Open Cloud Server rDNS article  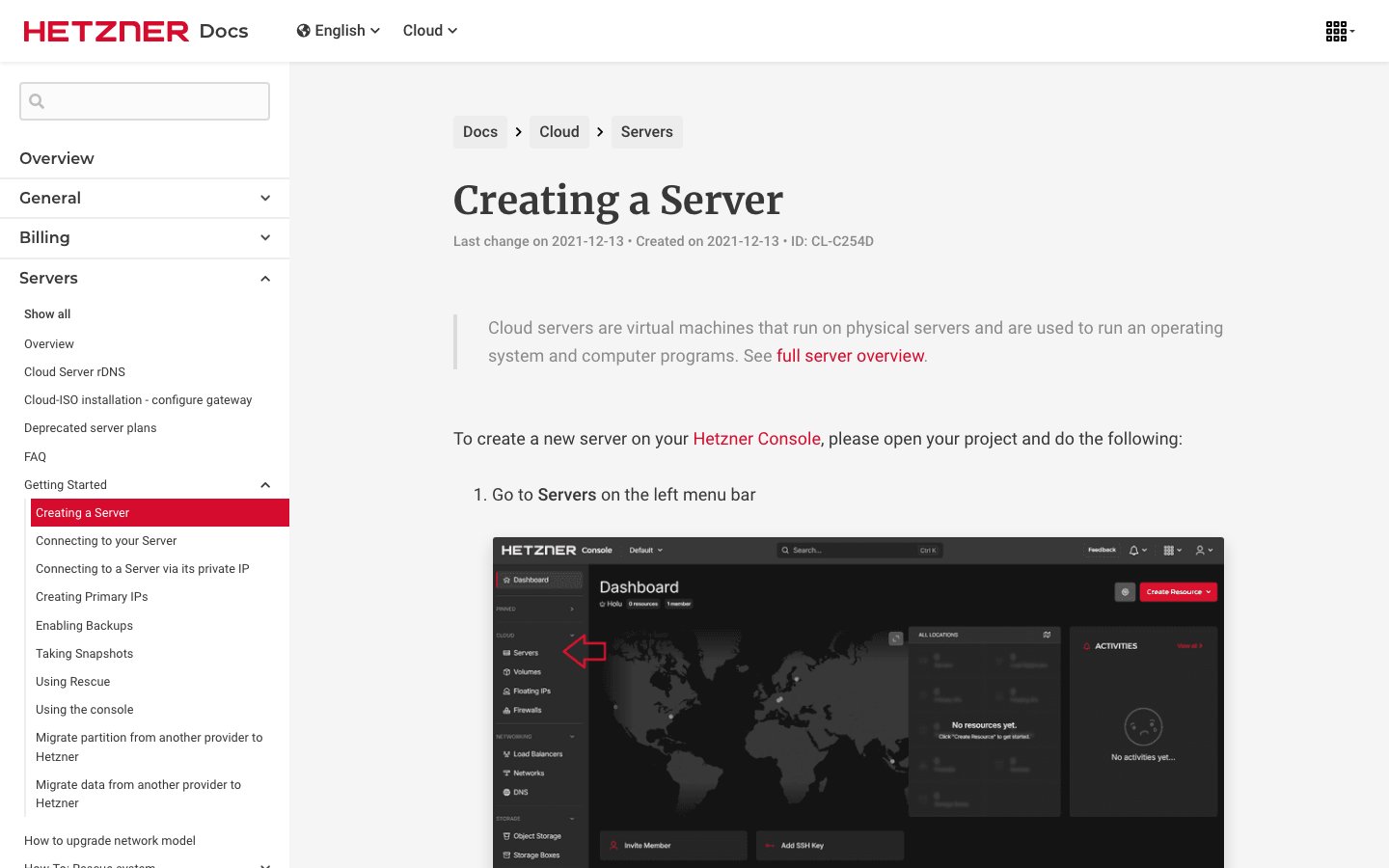point(74,372)
